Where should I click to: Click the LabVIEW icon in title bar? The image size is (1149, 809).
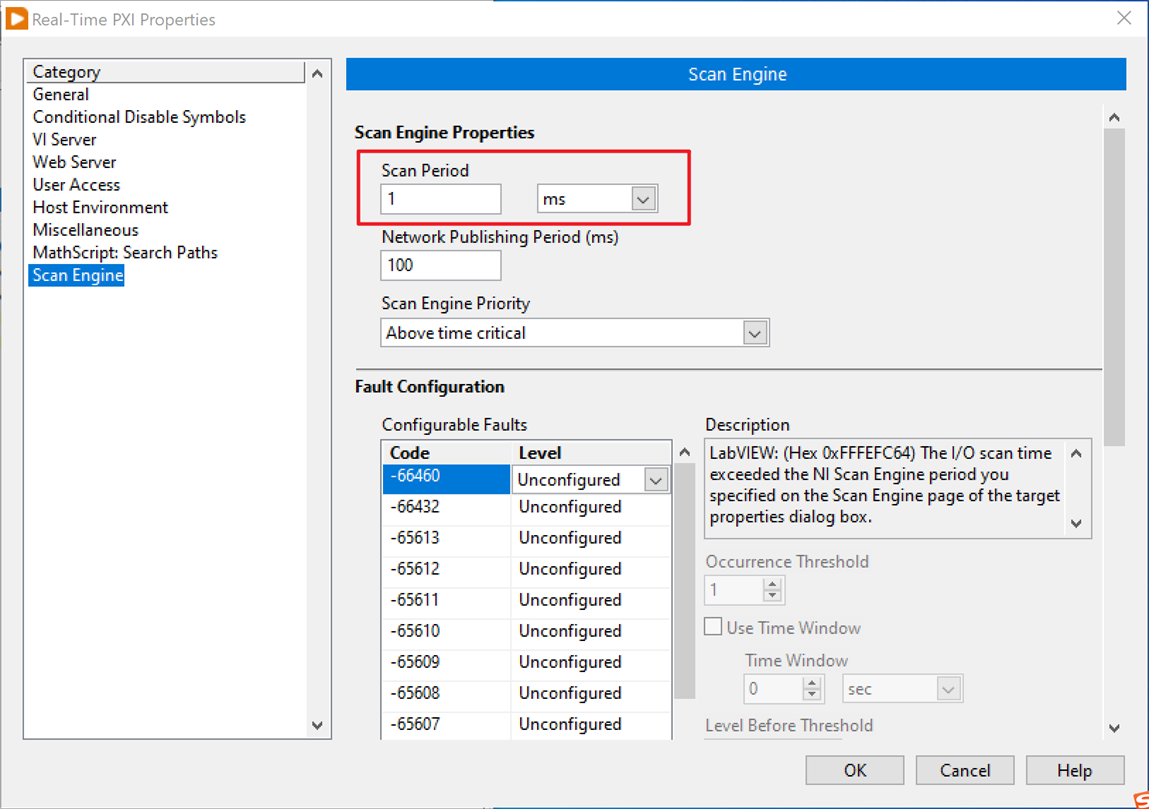coord(16,19)
